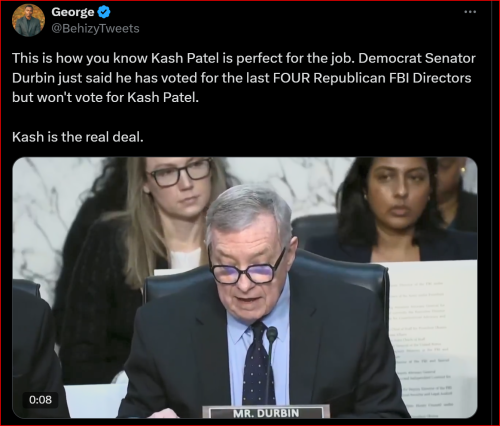Click the tweet's first line mentioning Kash Patel
The height and width of the screenshot is (426, 500).
244,58
